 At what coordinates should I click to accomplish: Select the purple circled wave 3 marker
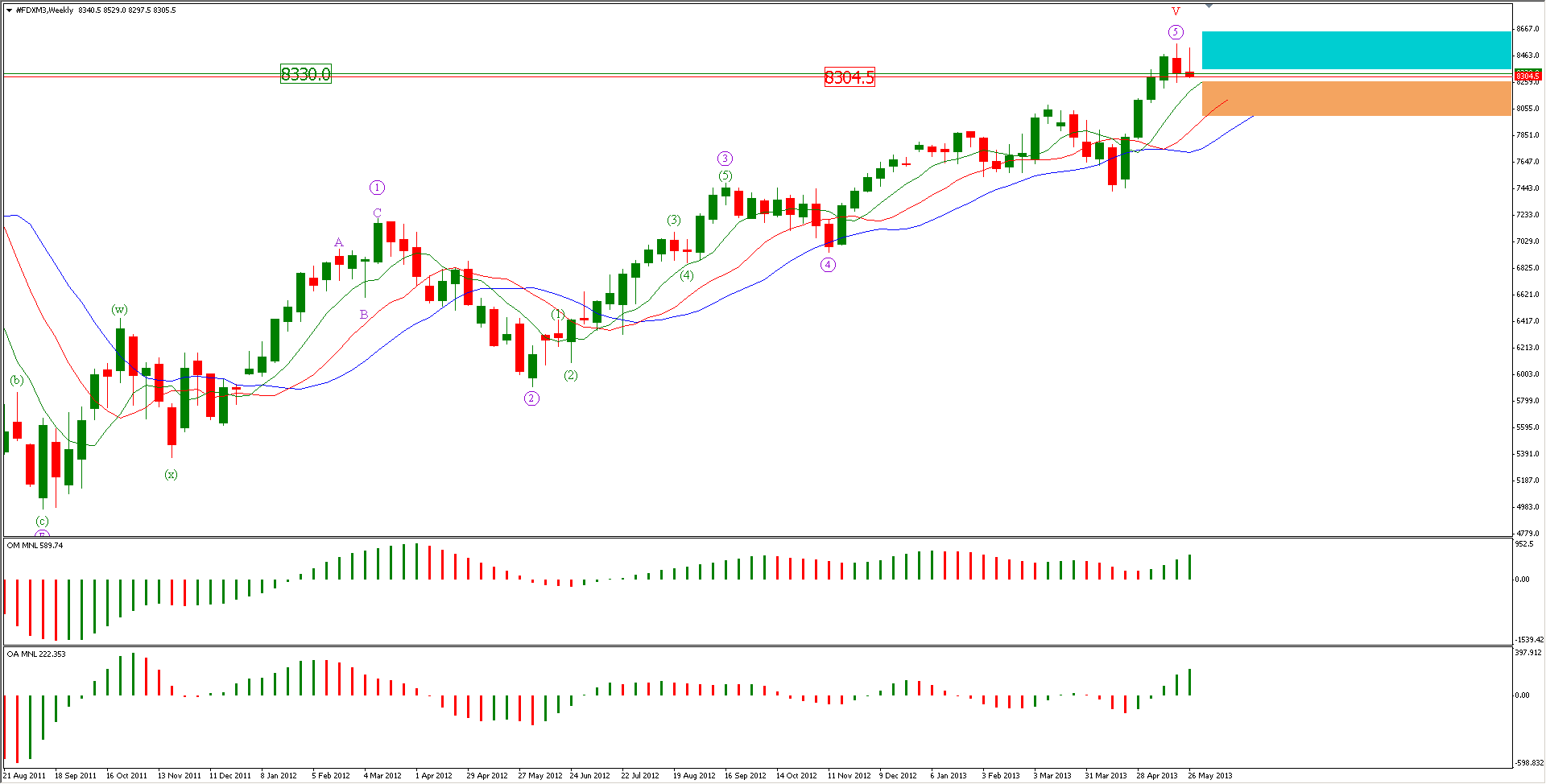pyautogui.click(x=725, y=159)
